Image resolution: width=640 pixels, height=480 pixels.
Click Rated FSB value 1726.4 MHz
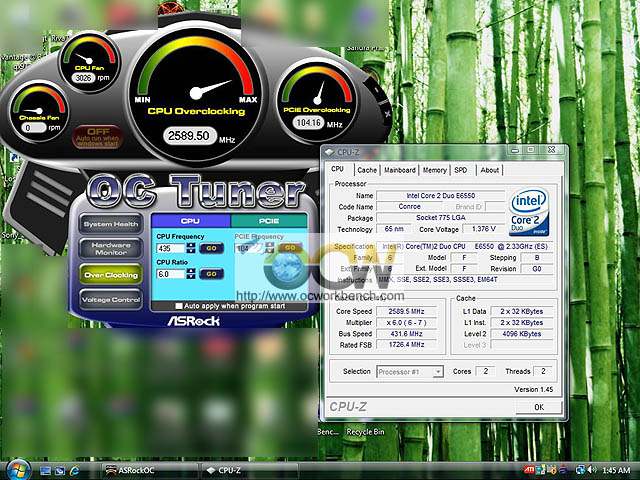tap(406, 344)
